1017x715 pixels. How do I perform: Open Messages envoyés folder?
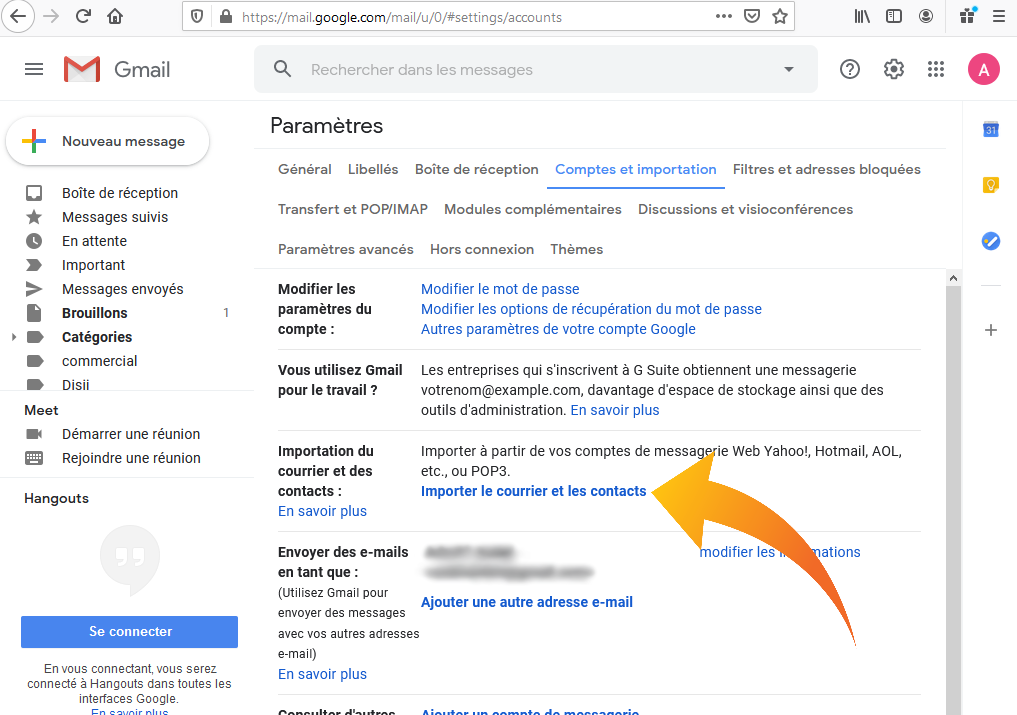click(123, 289)
